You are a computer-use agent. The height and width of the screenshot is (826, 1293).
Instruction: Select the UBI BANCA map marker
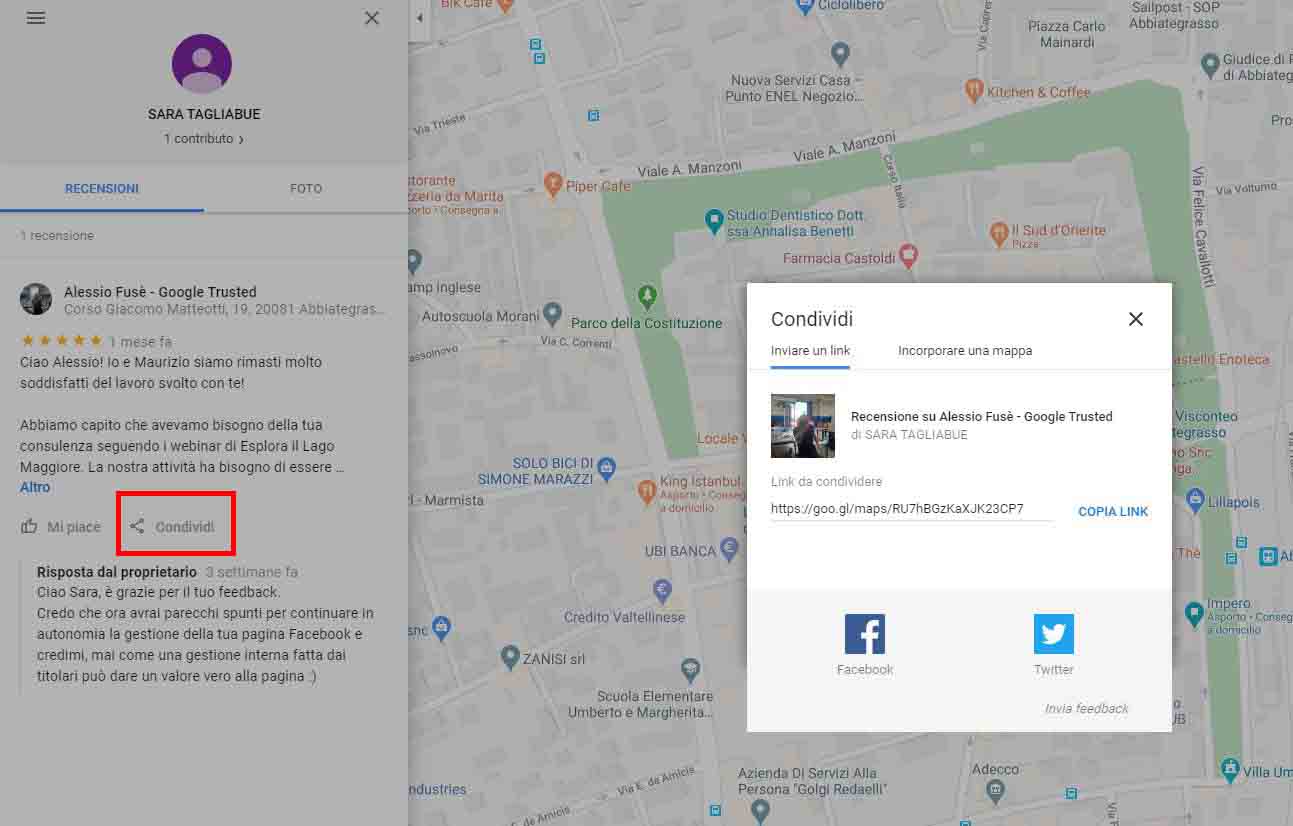(730, 547)
